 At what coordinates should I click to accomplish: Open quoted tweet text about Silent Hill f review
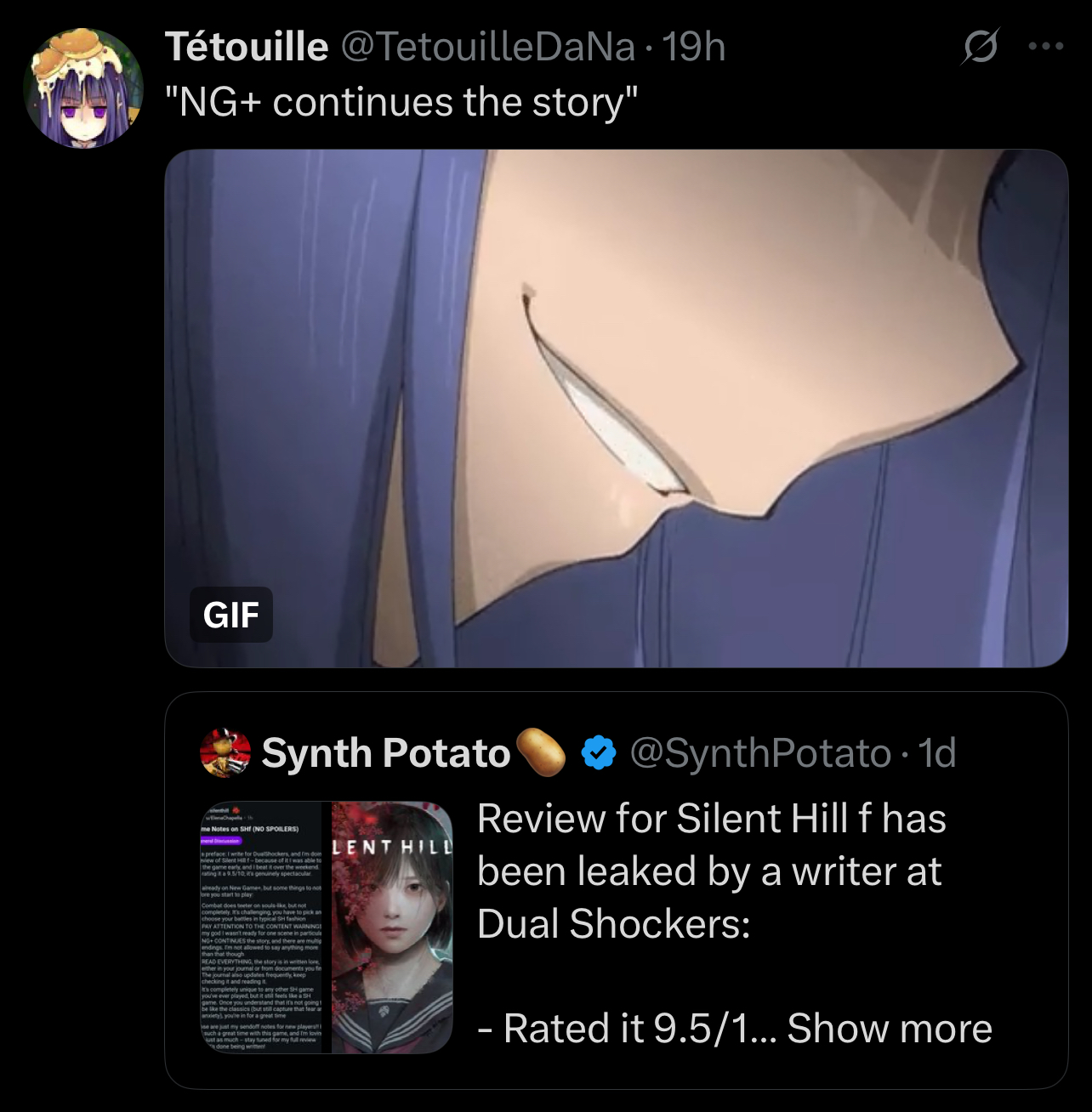[712, 871]
